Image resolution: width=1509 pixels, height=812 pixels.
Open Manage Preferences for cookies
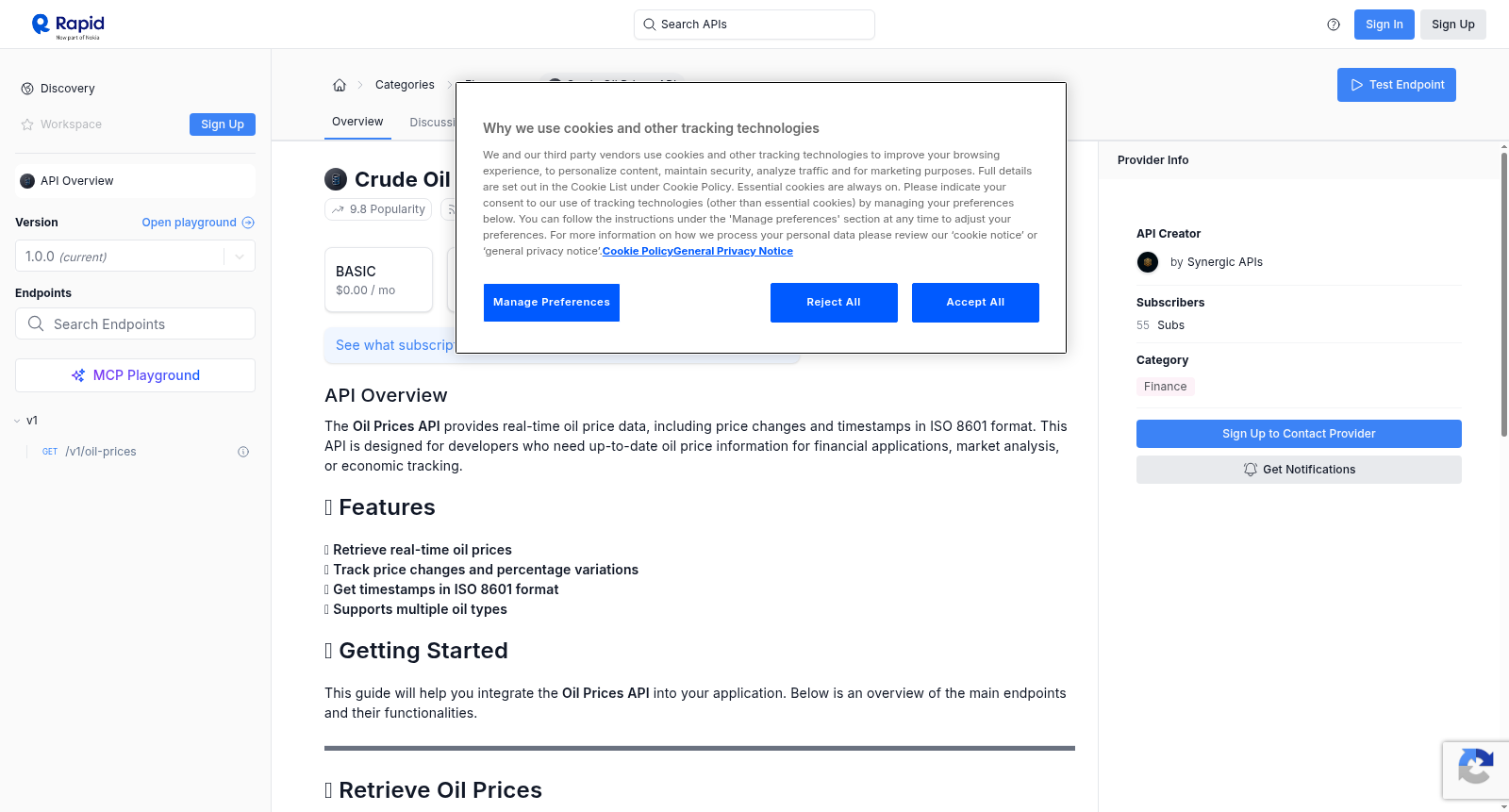552,303
